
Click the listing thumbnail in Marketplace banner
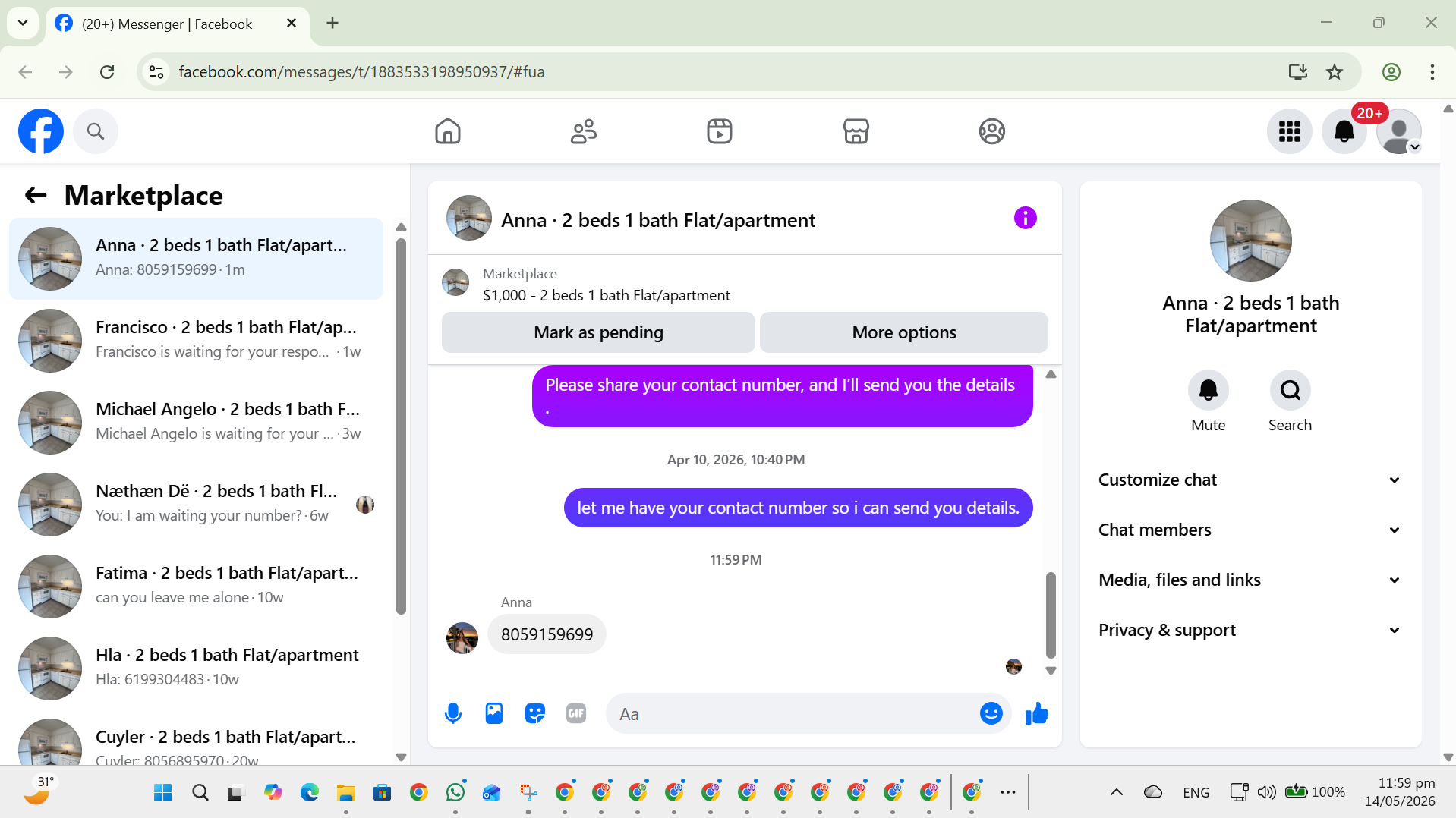click(x=455, y=282)
